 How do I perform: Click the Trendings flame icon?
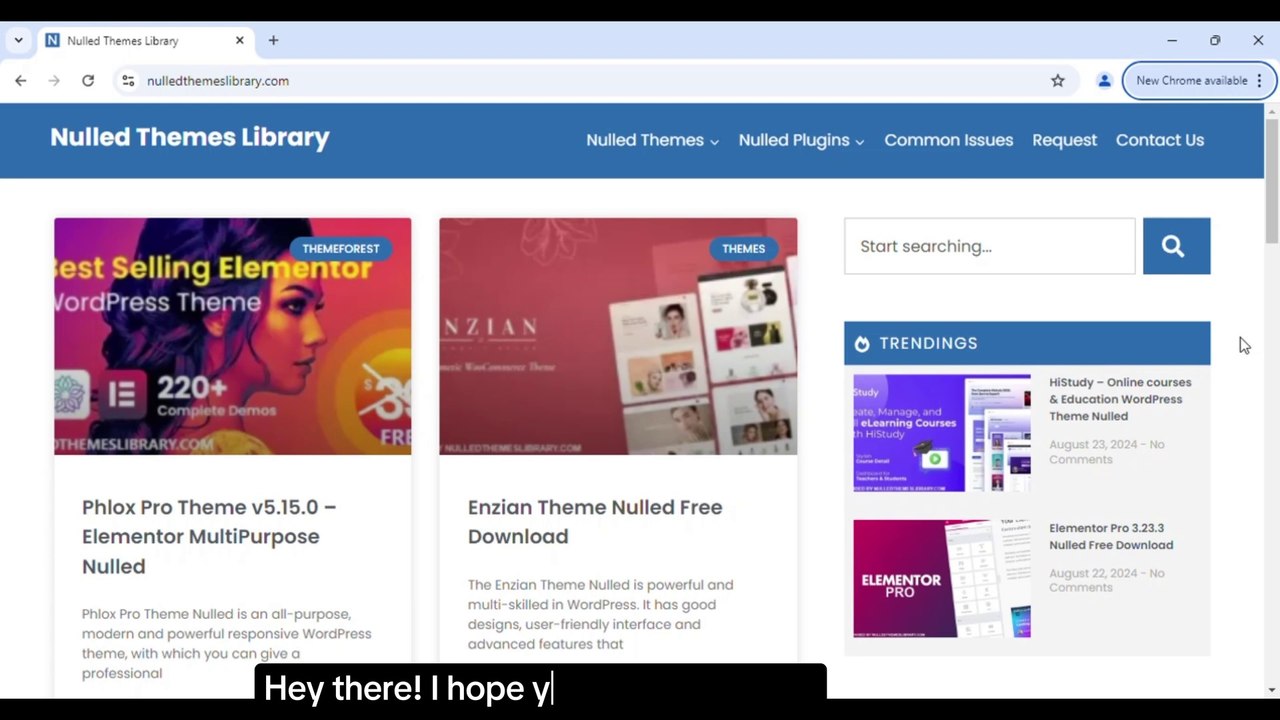point(862,344)
